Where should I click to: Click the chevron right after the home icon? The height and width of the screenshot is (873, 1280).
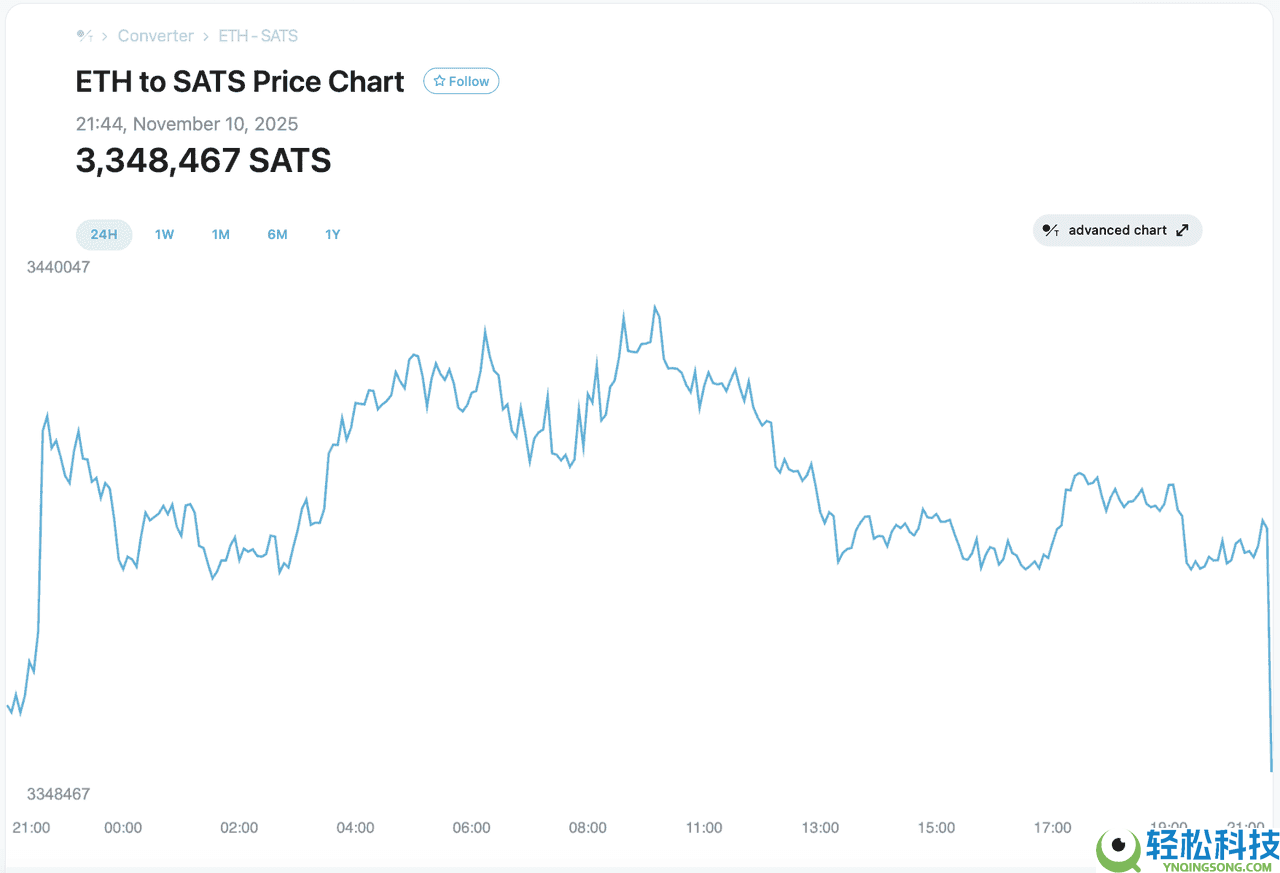coord(104,36)
